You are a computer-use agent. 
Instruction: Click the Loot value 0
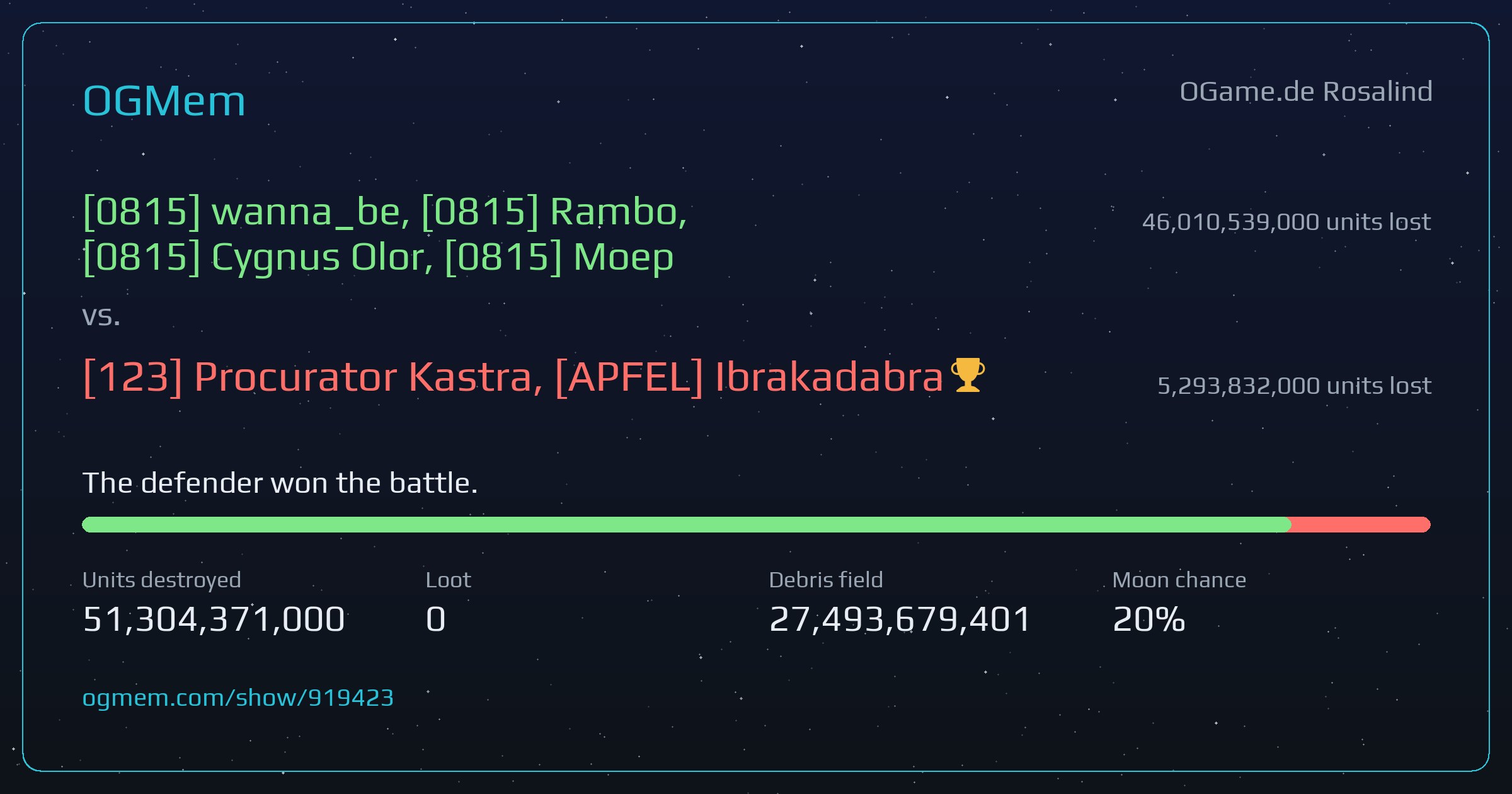coord(436,619)
